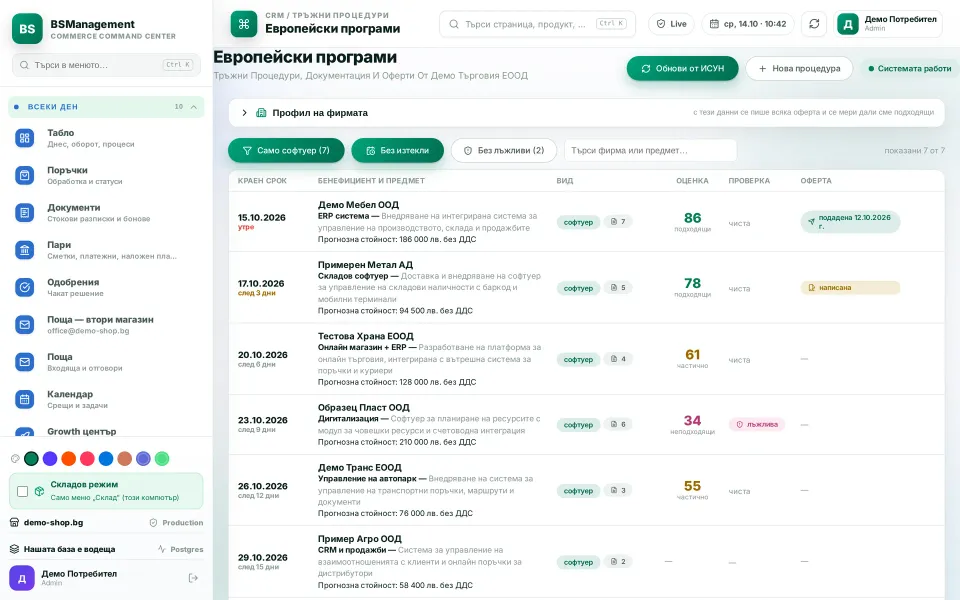This screenshot has height=600, width=960.
Task: Click the palette icon beside color swatches
Action: coord(15,459)
